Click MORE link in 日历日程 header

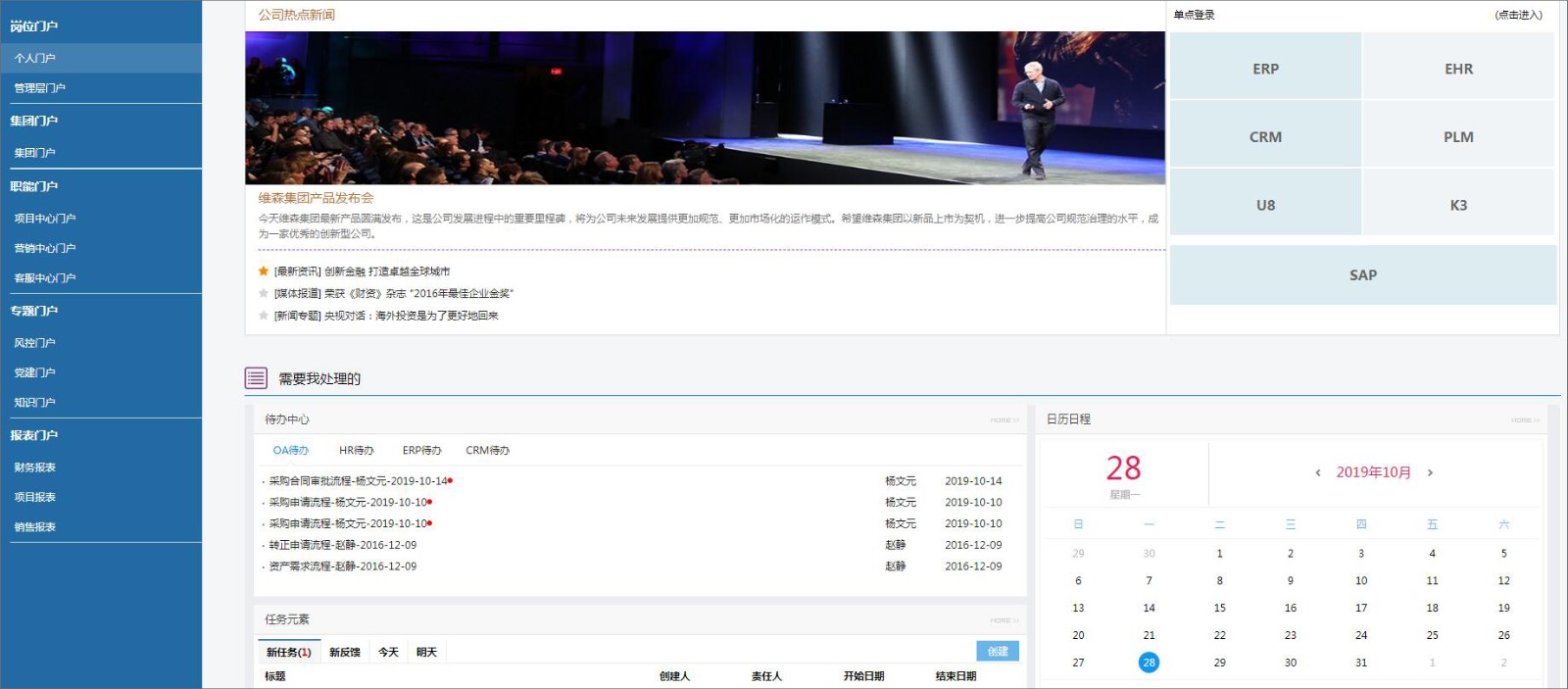coord(1525,419)
